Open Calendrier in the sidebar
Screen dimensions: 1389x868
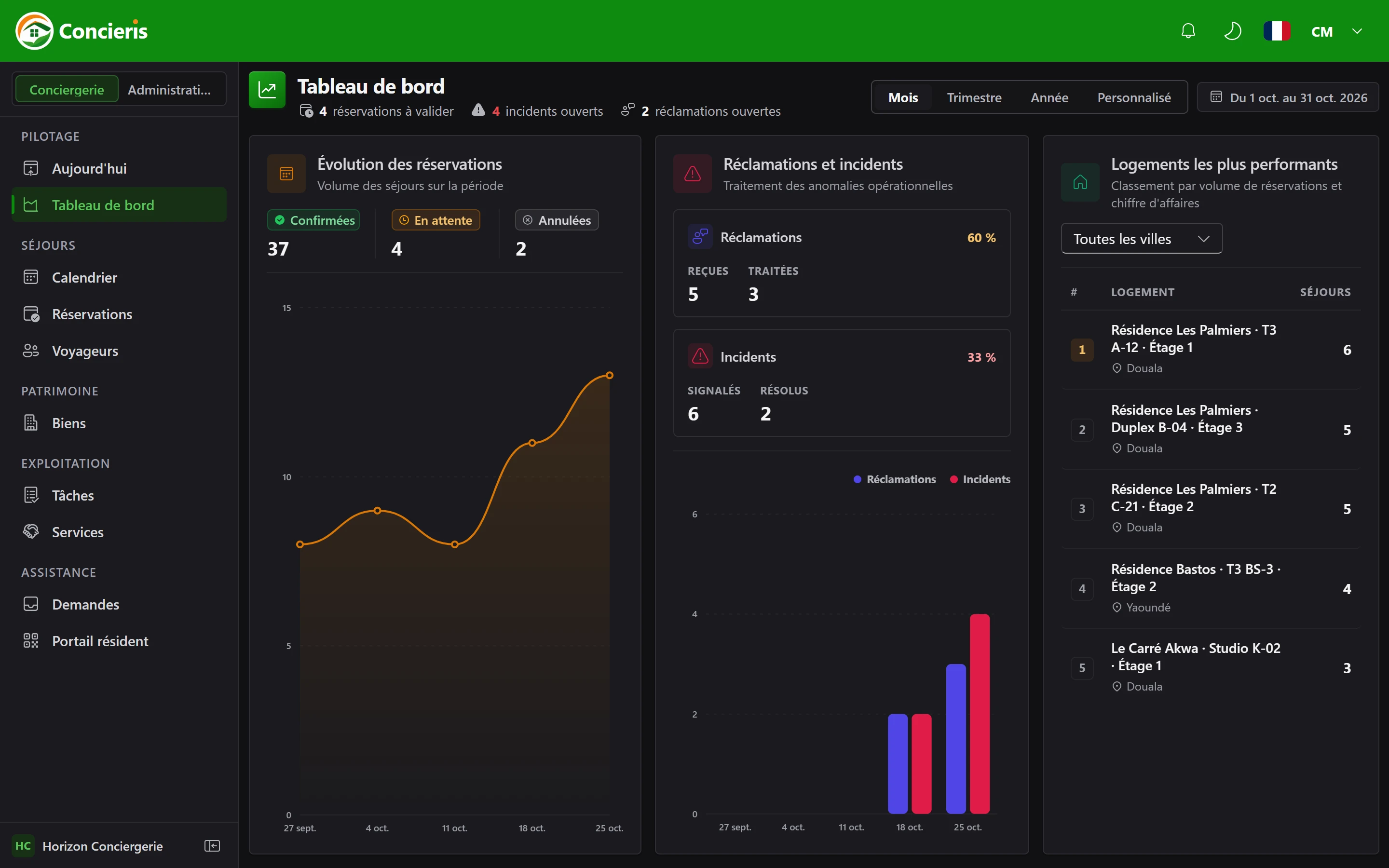(119, 277)
